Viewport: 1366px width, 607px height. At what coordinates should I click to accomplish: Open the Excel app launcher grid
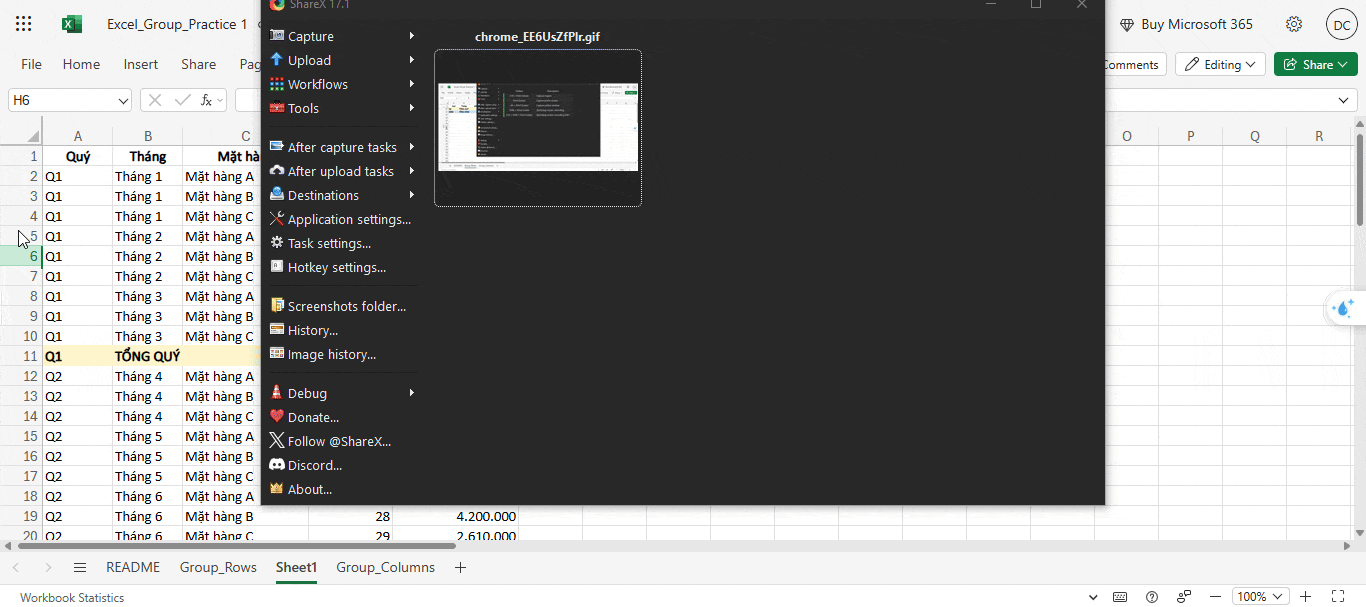[x=24, y=24]
